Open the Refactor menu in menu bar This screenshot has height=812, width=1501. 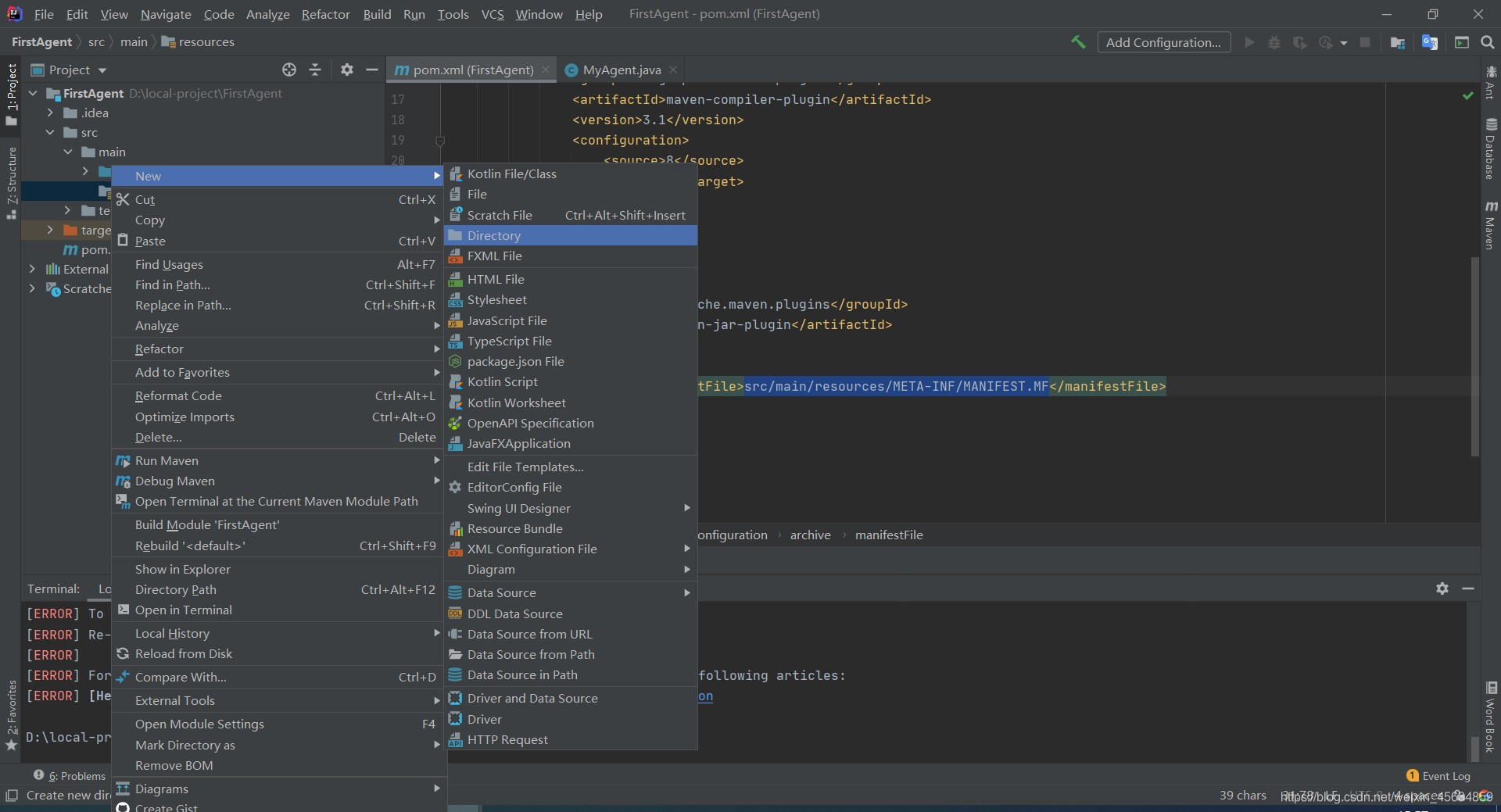325,14
